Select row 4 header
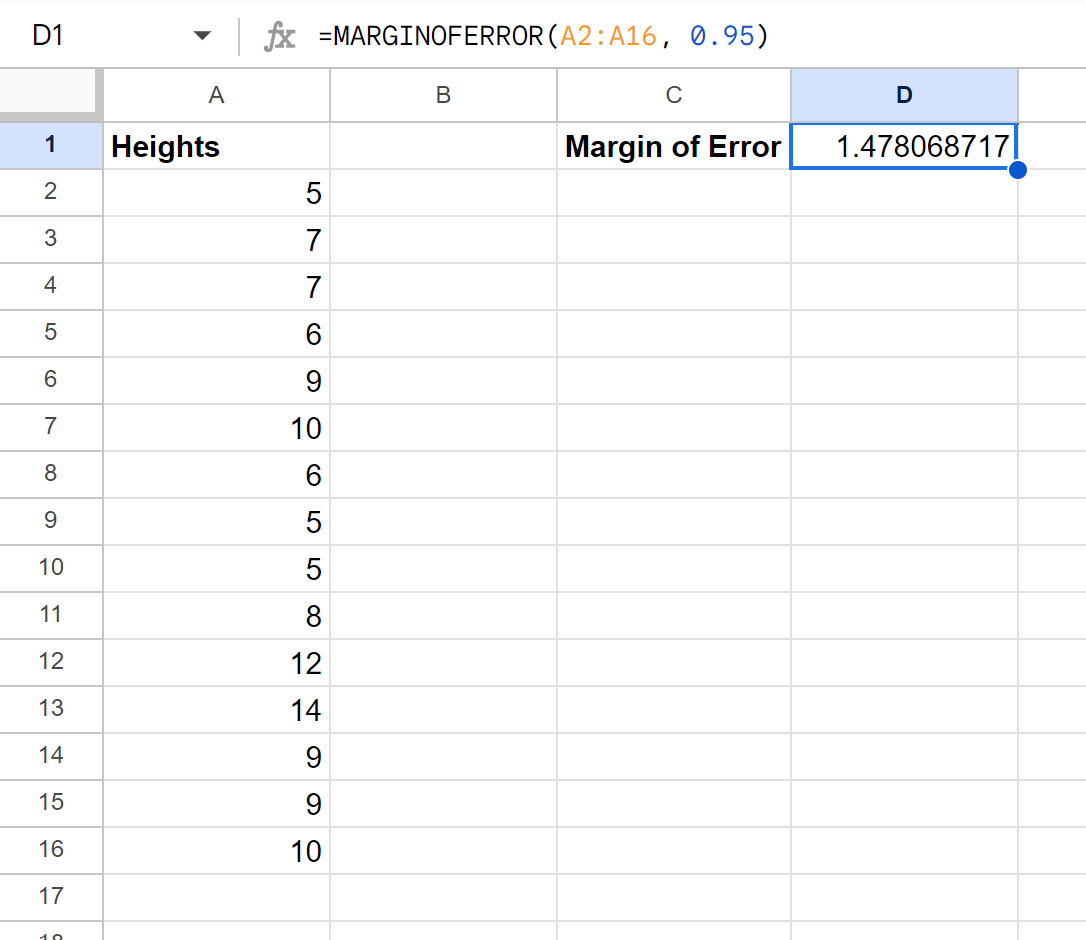 51,286
